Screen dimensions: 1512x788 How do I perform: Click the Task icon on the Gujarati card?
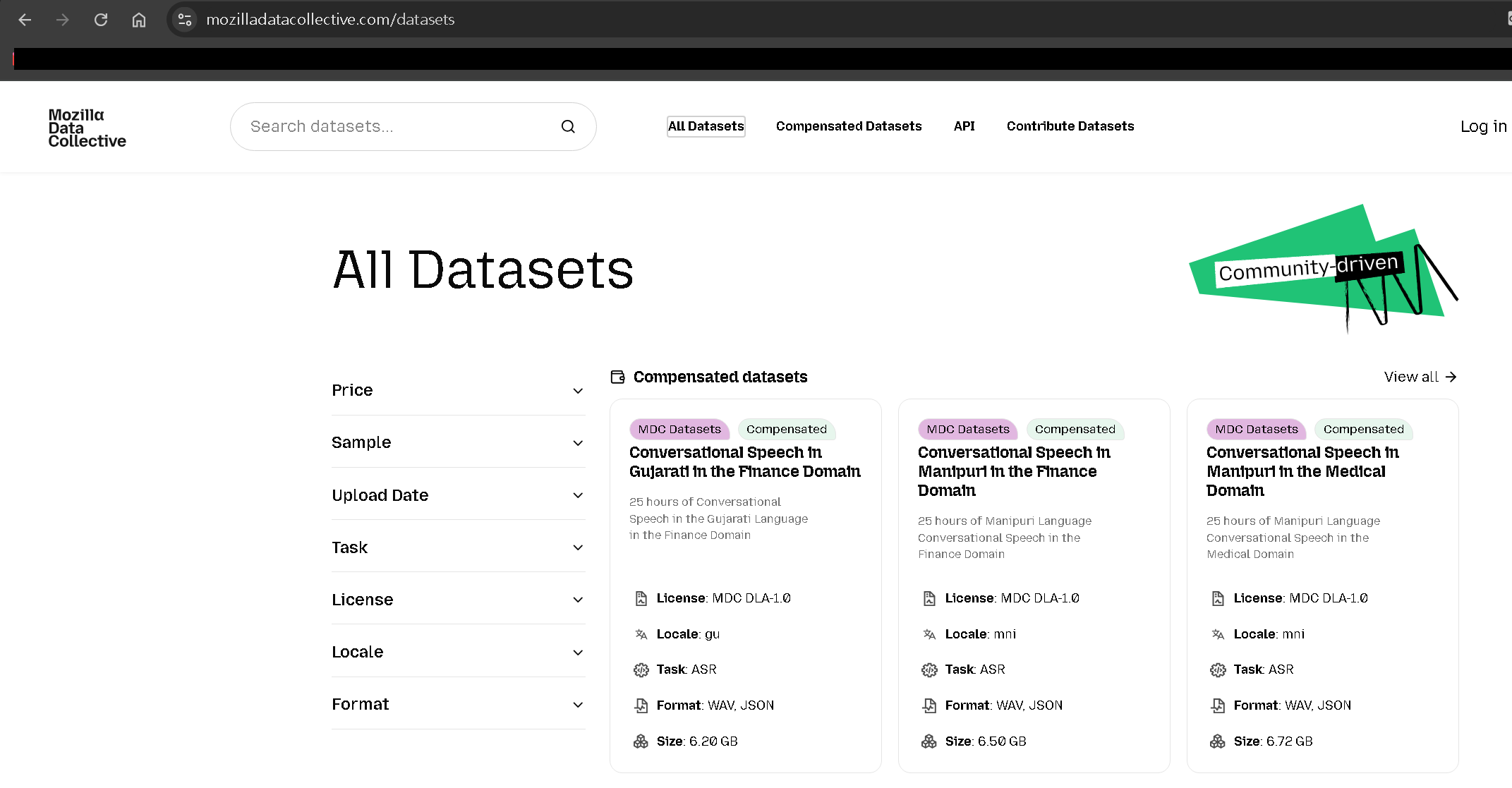641,669
